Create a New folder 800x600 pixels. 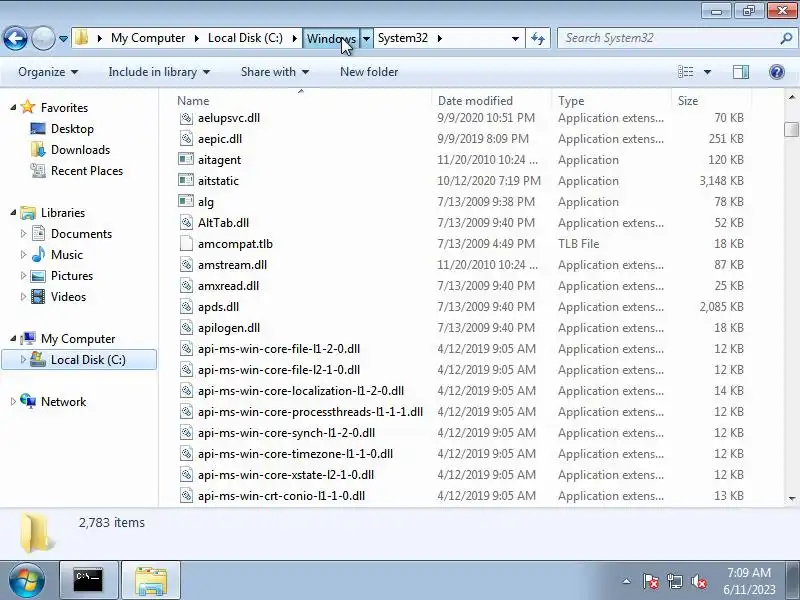[x=369, y=72]
